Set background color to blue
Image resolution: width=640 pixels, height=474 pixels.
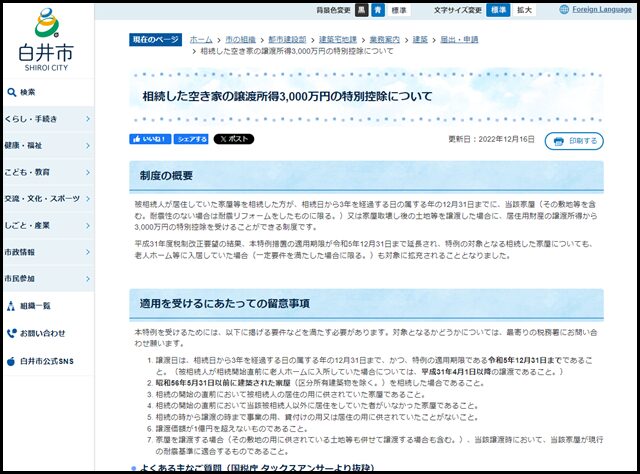click(x=378, y=10)
